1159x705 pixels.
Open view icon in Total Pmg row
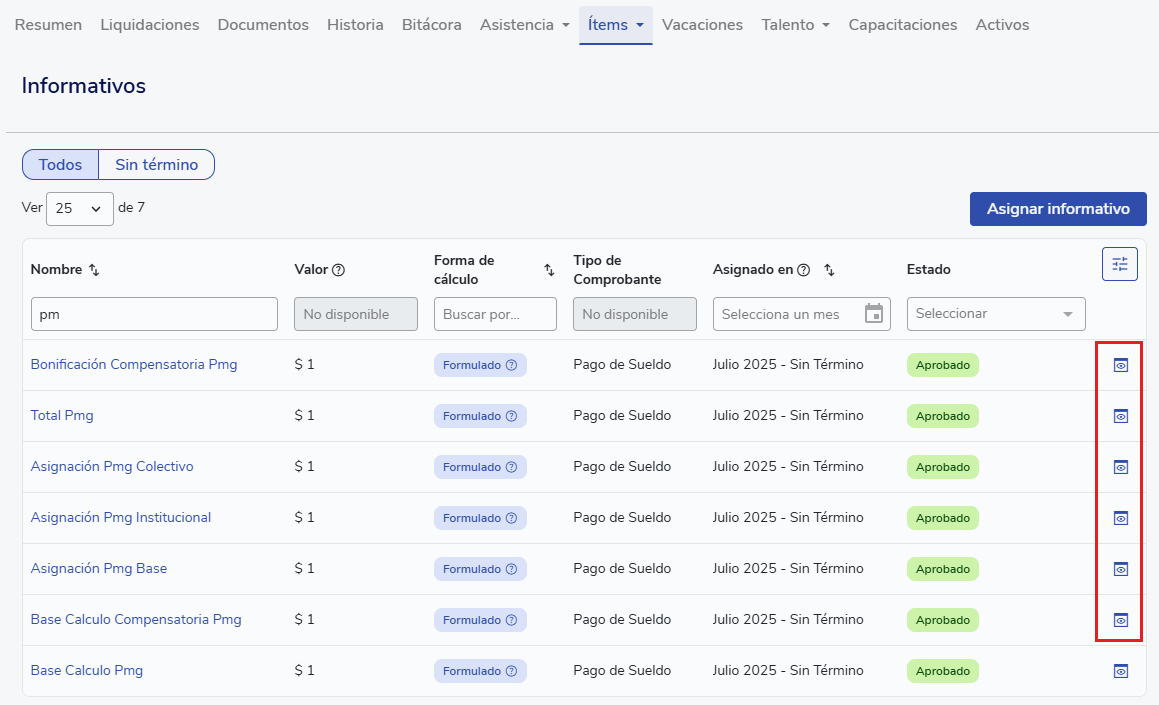[x=1120, y=416]
